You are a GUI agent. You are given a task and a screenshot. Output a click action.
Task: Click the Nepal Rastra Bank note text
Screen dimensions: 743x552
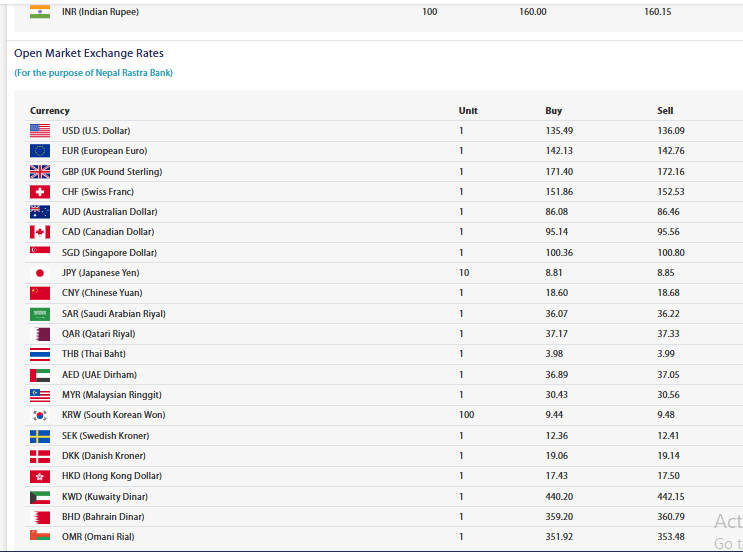(93, 73)
